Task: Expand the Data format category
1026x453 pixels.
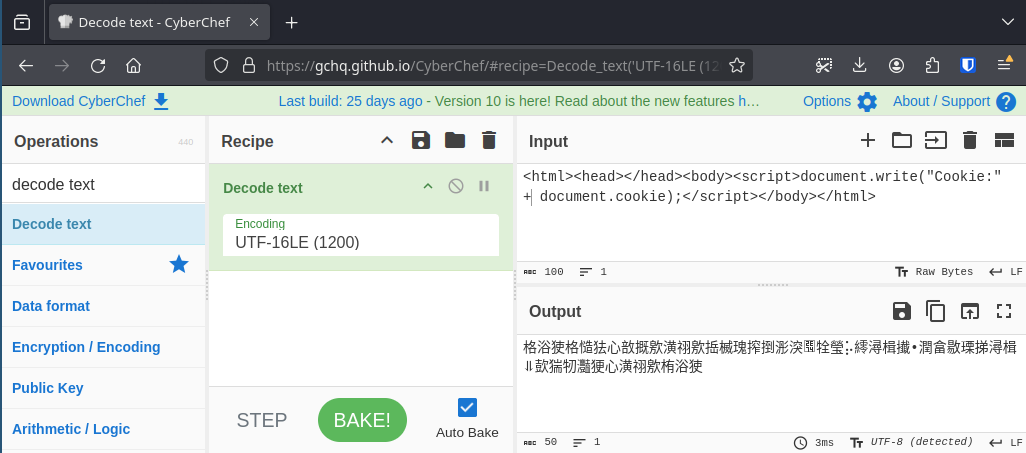Action: click(103, 306)
